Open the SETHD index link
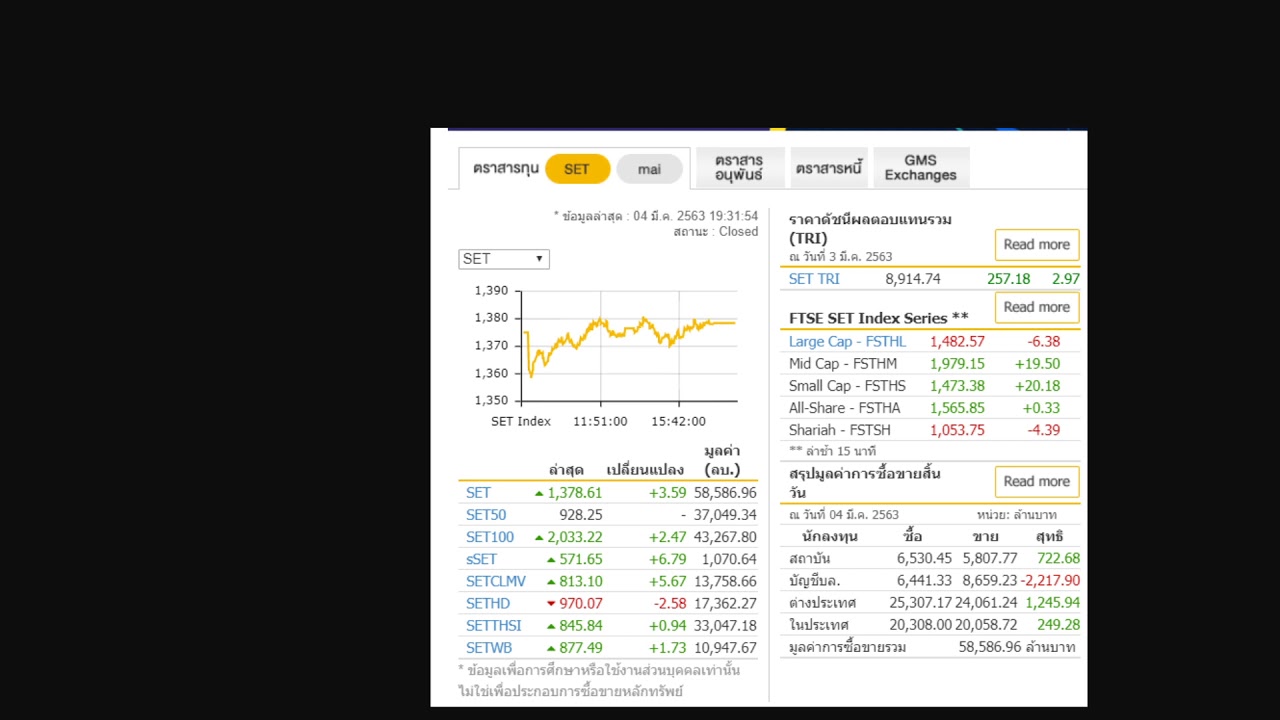 (488, 603)
